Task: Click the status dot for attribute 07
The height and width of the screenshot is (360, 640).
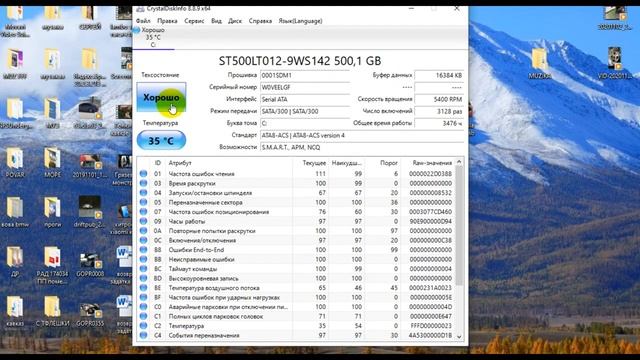Action: [143, 212]
